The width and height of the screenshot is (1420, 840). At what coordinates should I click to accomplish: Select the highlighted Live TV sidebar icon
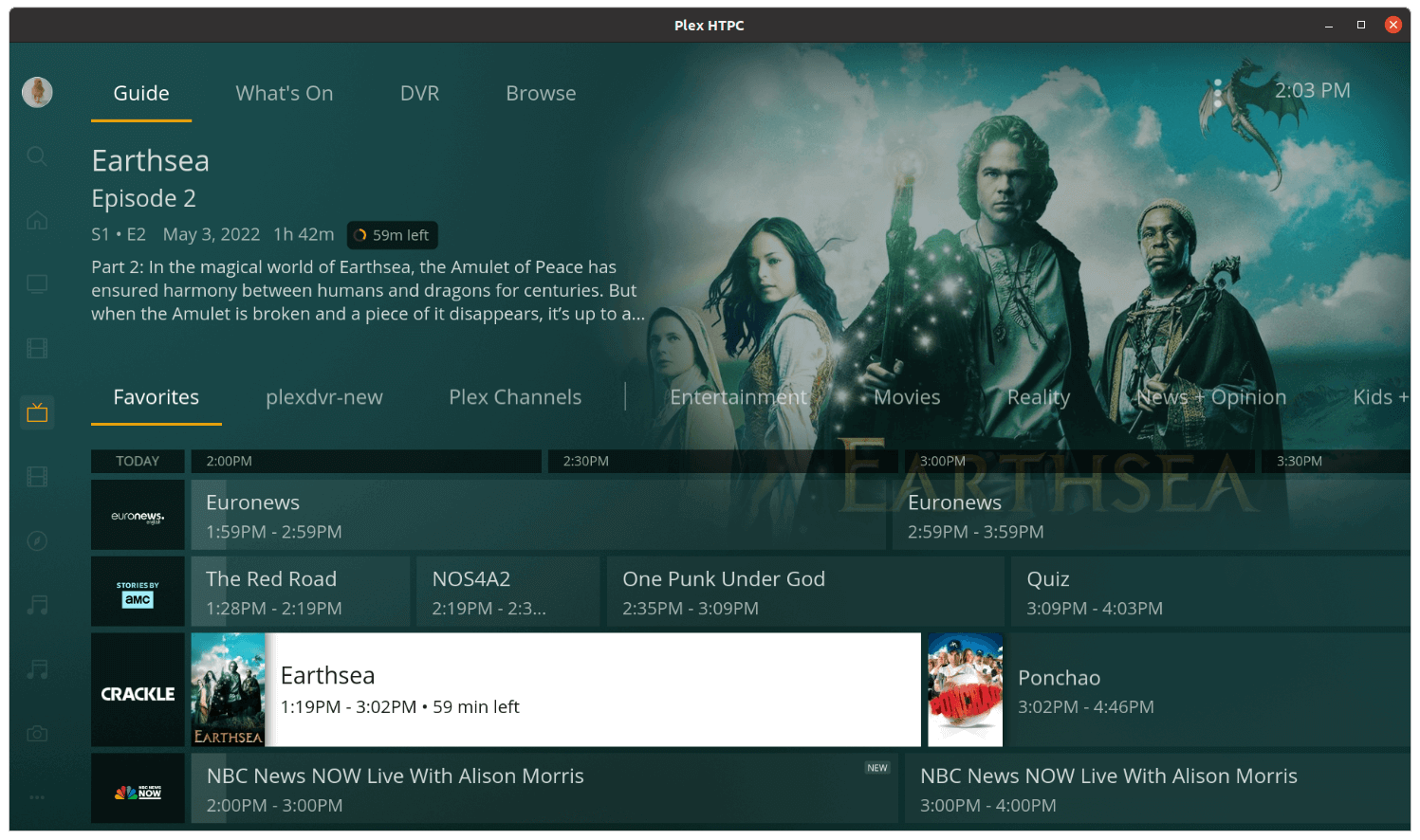37,412
